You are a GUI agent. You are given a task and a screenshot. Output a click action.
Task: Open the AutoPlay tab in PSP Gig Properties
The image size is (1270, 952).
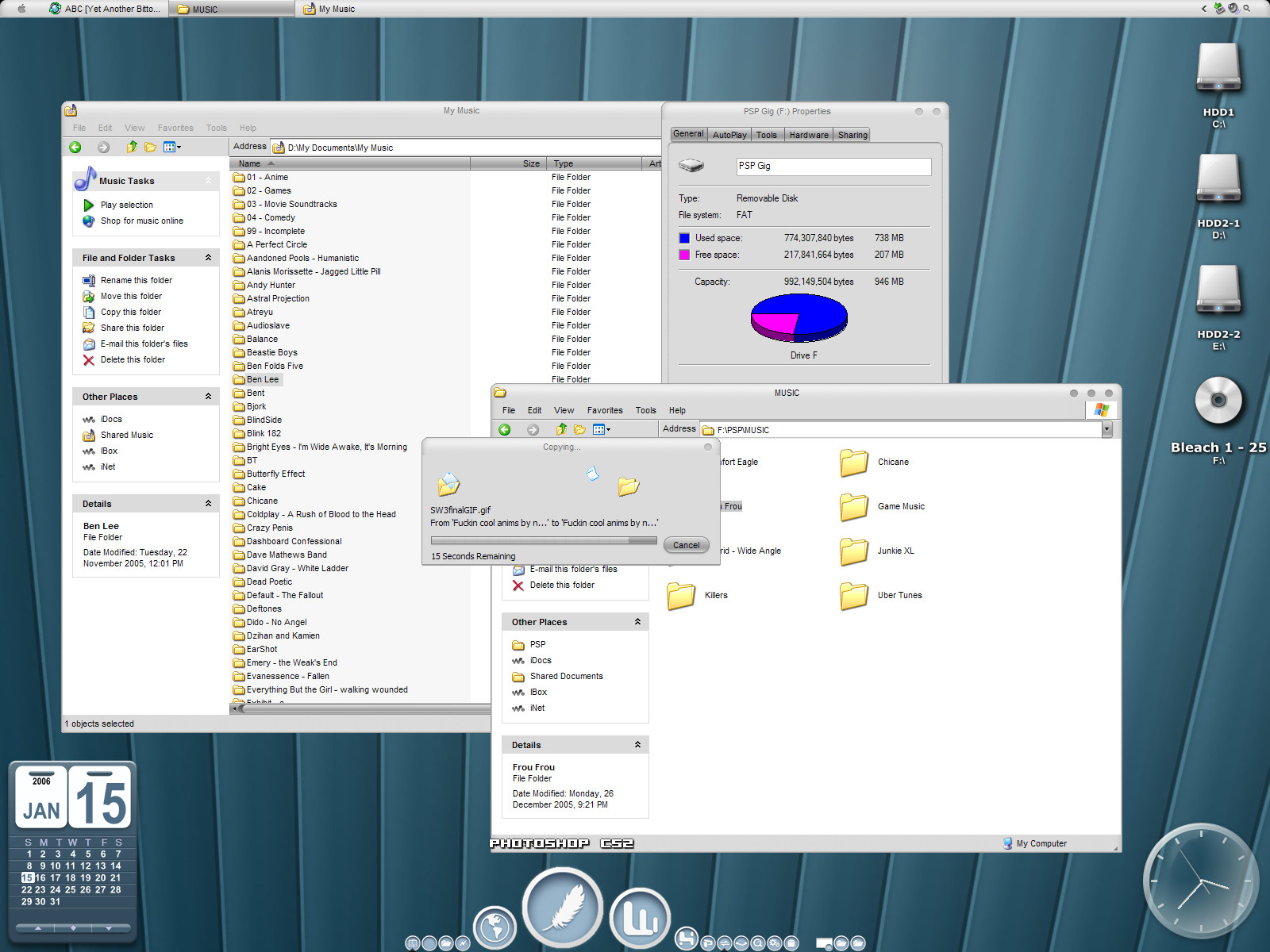click(x=729, y=135)
